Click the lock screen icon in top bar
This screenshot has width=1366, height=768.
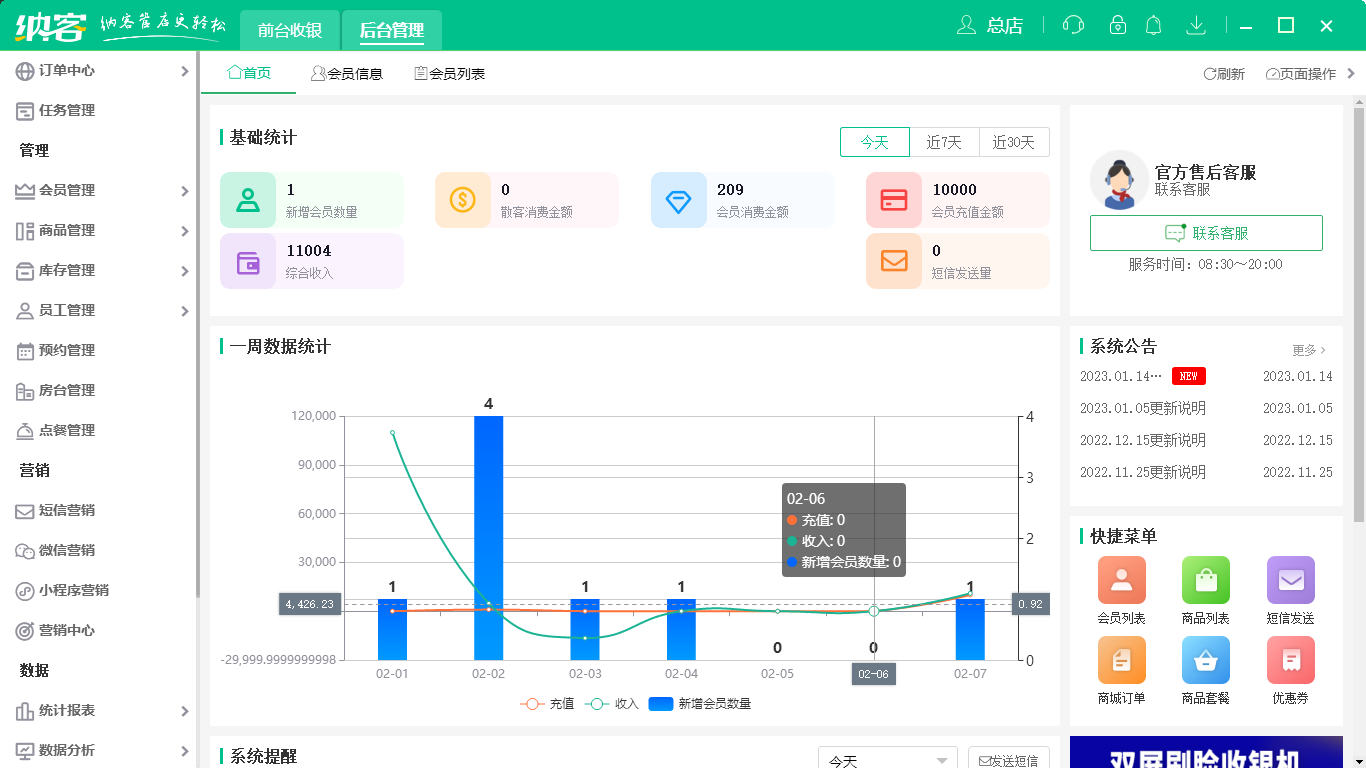pyautogui.click(x=1113, y=24)
